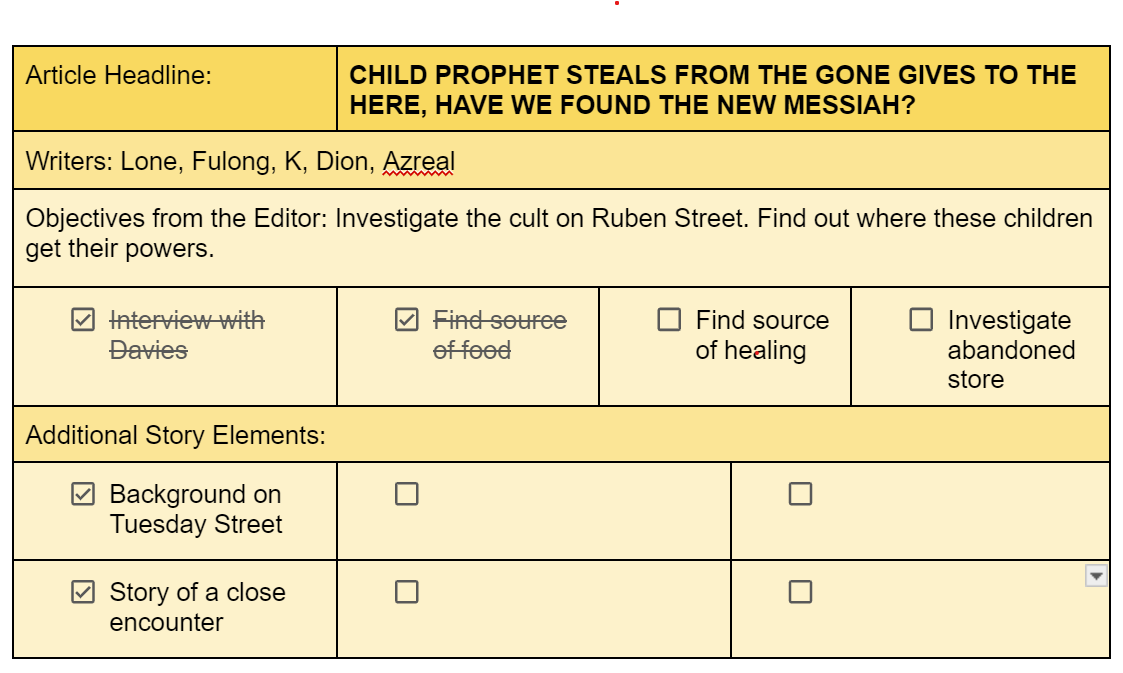Place cursor in Objectives from the Editor text
This screenshot has height=673, width=1123.
pos(559,233)
